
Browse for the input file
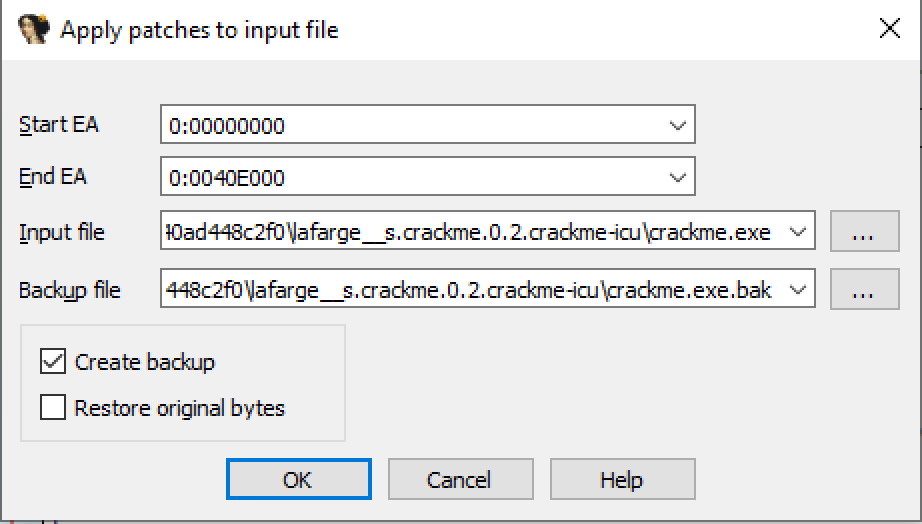[863, 232]
